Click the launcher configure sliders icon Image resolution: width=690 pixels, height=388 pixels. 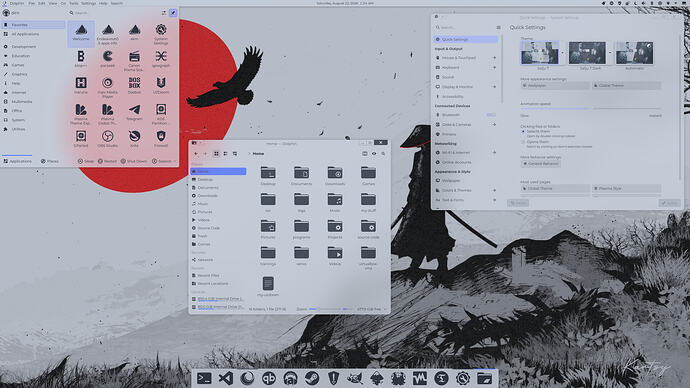point(164,13)
